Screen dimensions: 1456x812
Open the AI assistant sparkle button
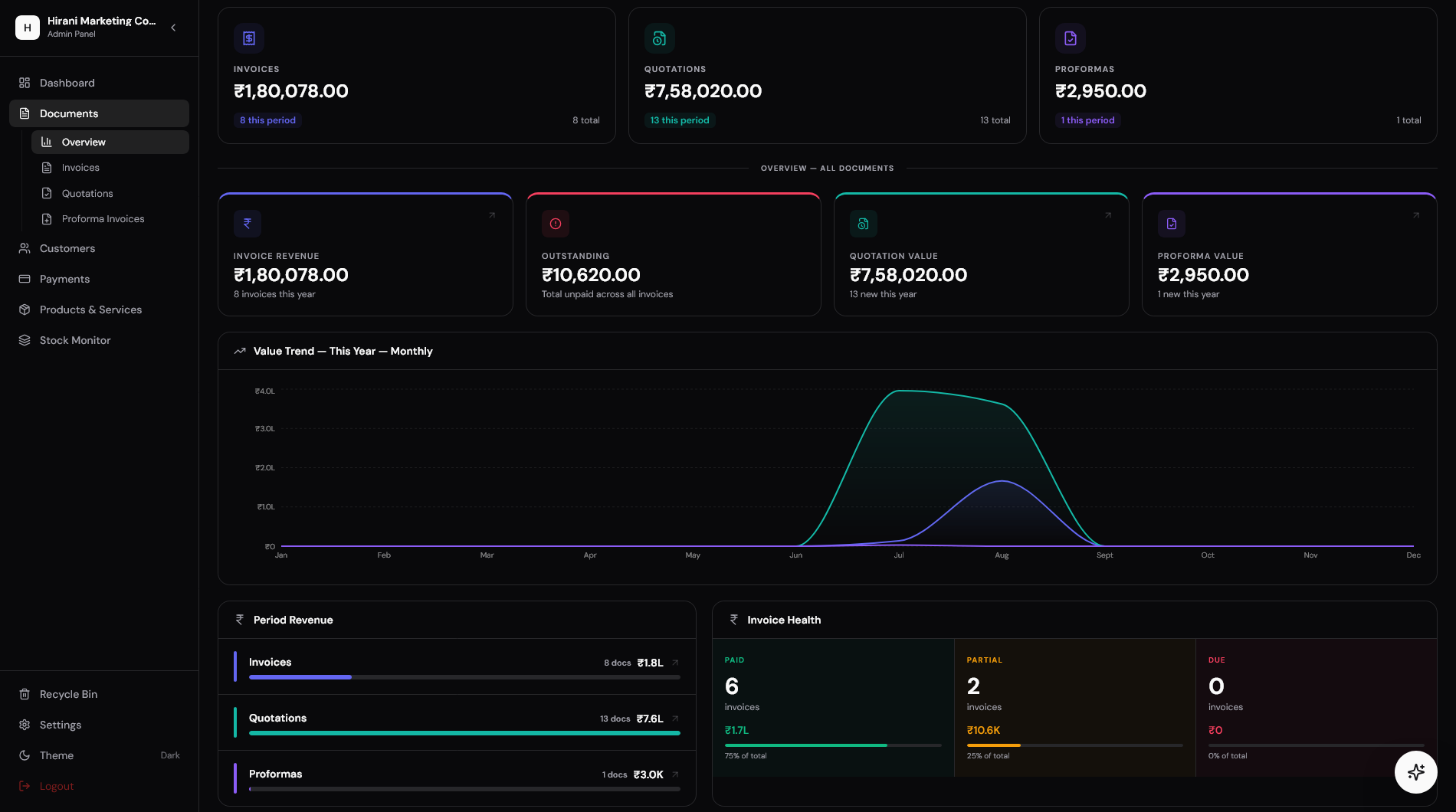tap(1415, 772)
